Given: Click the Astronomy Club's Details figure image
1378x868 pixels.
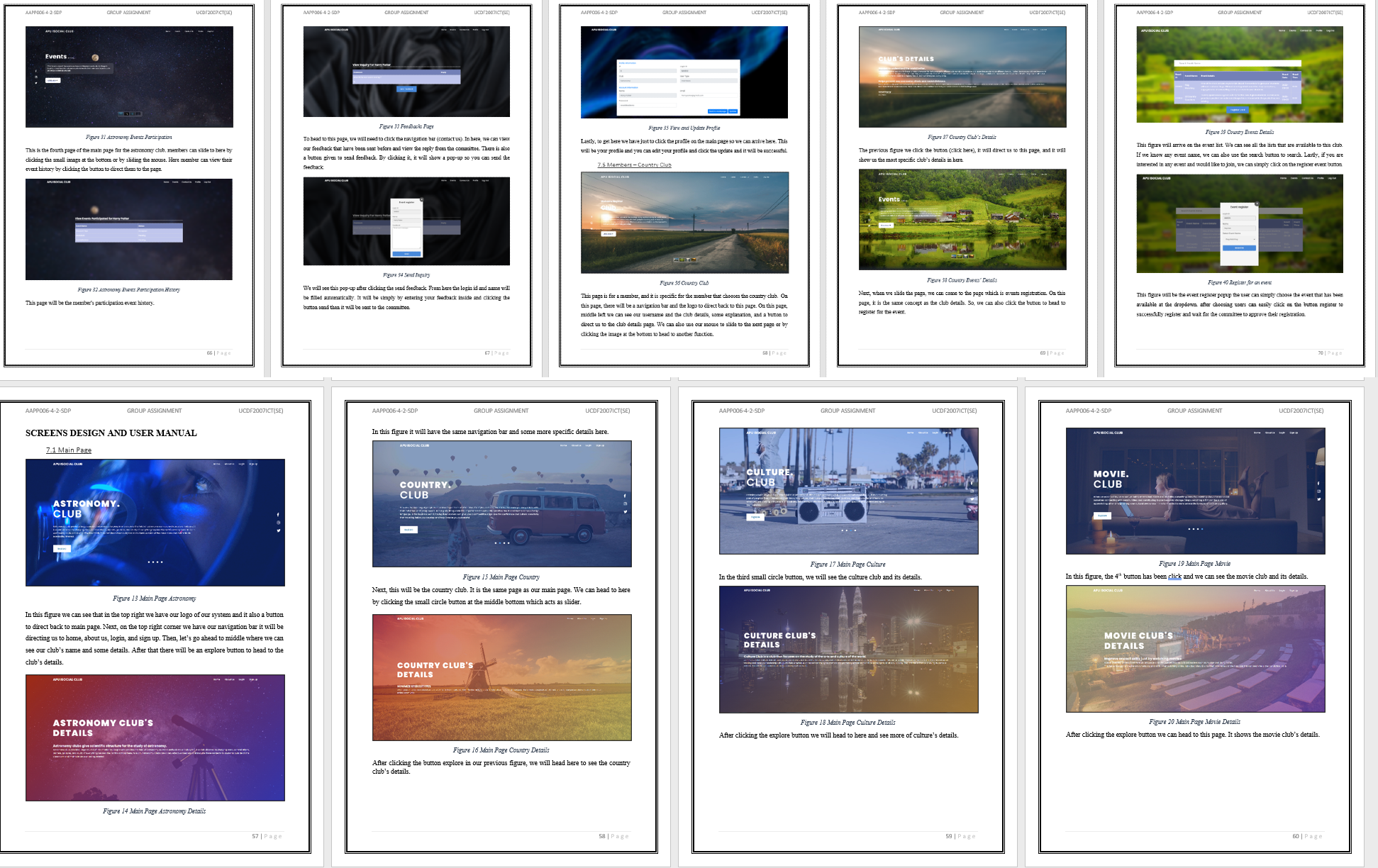Looking at the screenshot, I should (x=155, y=738).
